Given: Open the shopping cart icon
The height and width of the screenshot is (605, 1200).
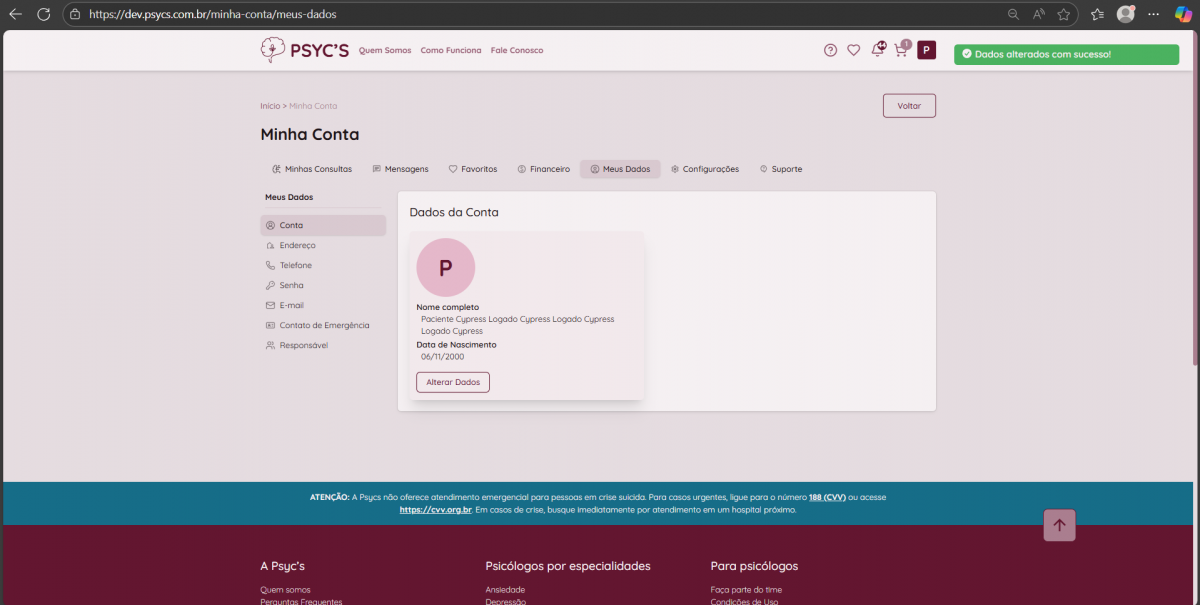Looking at the screenshot, I should tap(901, 50).
